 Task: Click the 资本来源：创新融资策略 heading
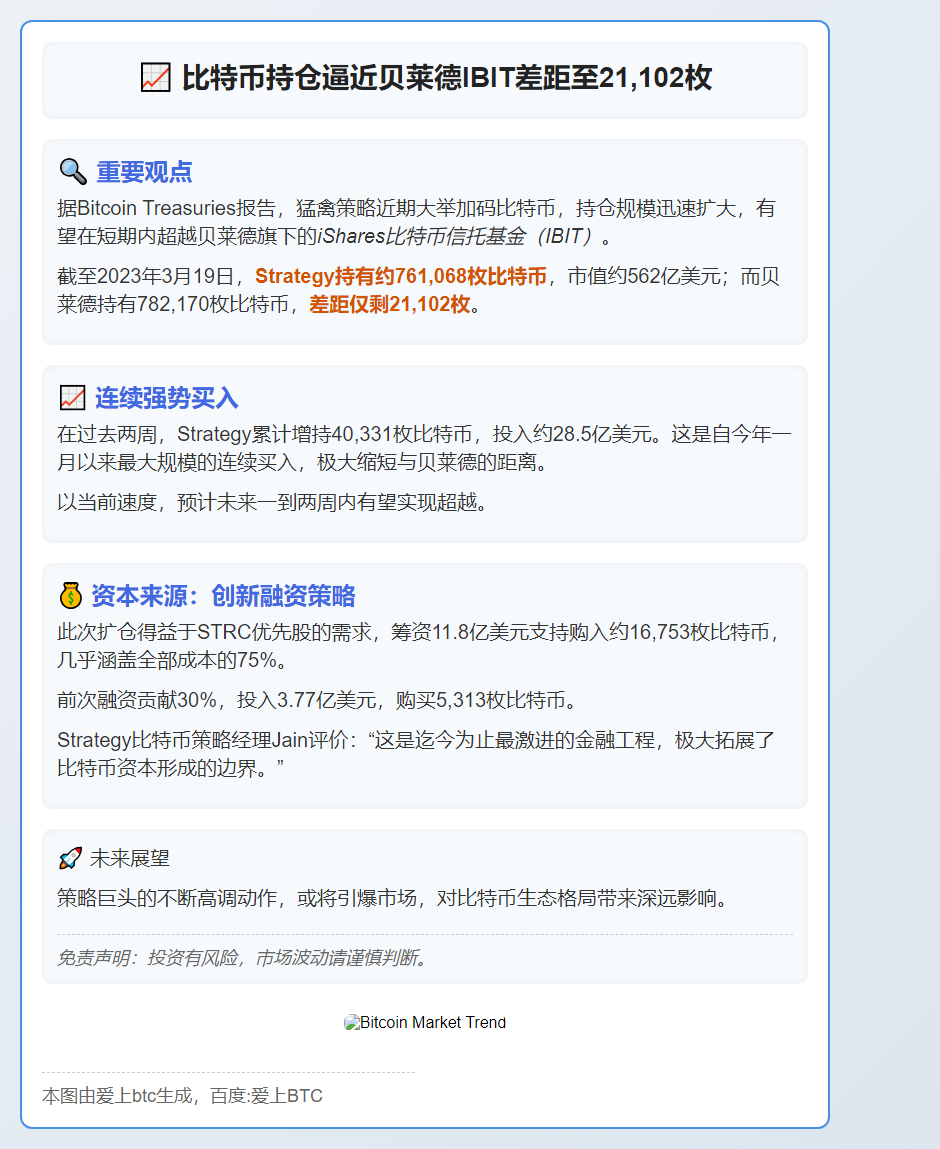[223, 596]
